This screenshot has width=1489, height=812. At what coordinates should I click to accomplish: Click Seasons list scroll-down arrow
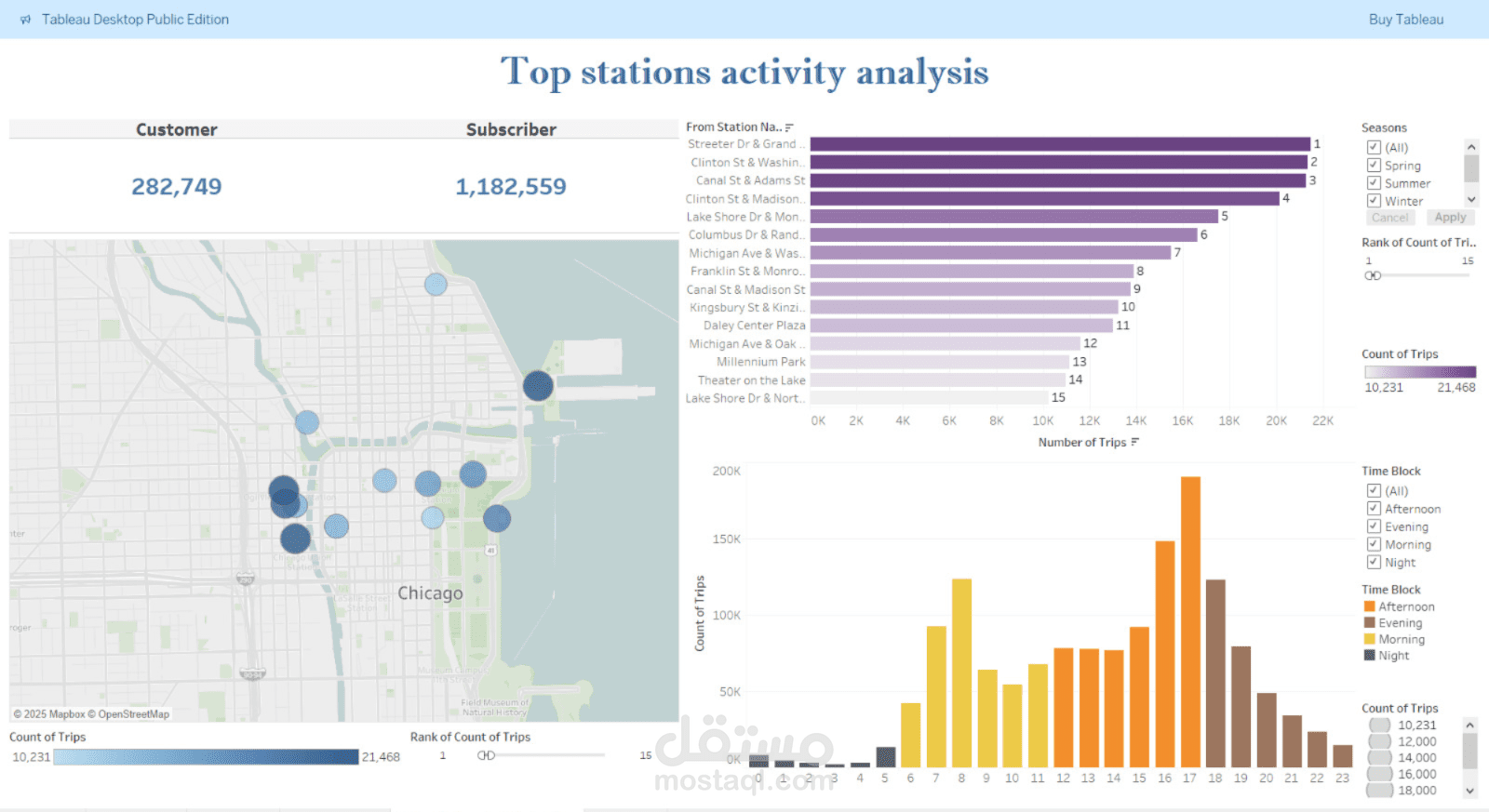[1471, 199]
